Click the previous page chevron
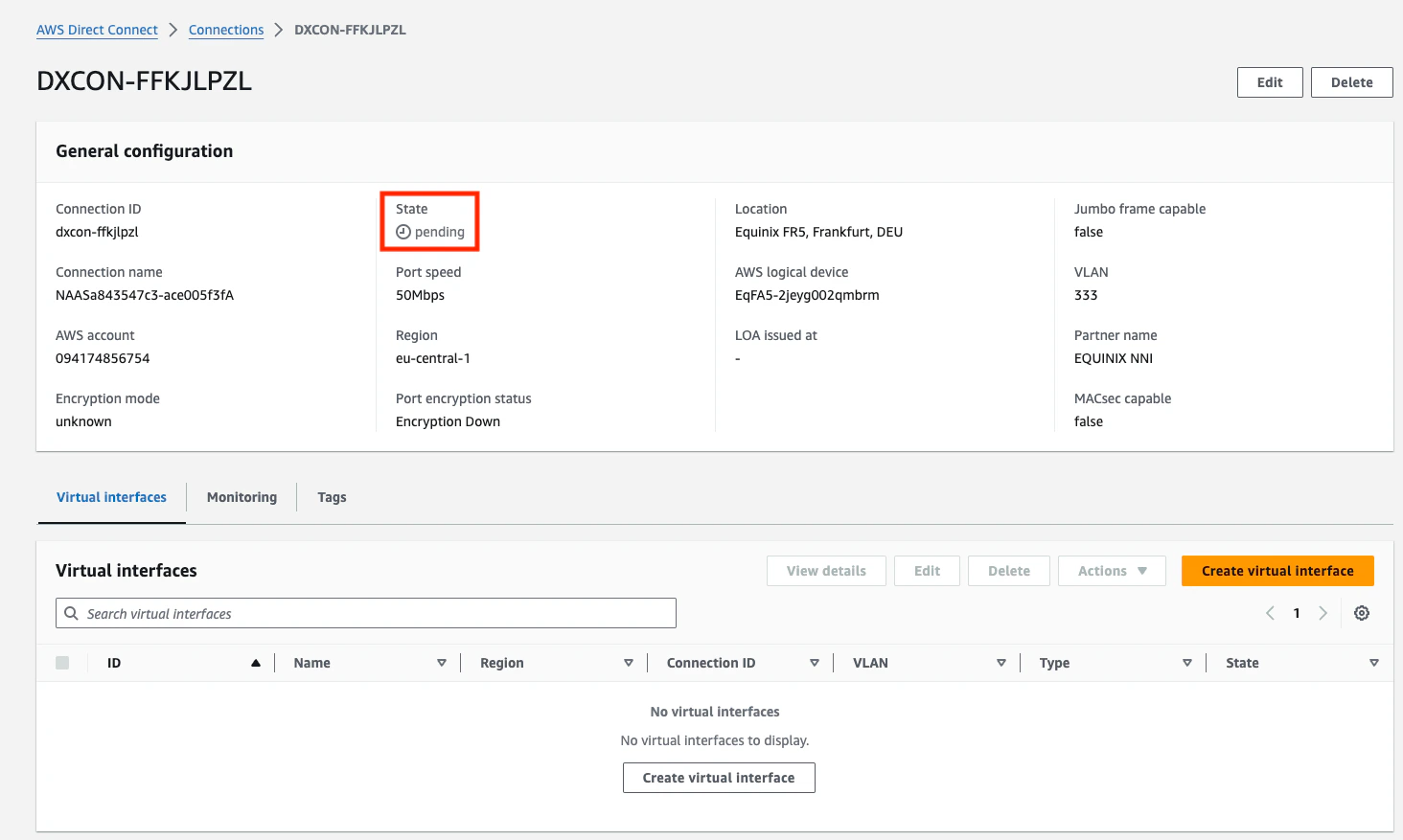1403x840 pixels. 1270,613
